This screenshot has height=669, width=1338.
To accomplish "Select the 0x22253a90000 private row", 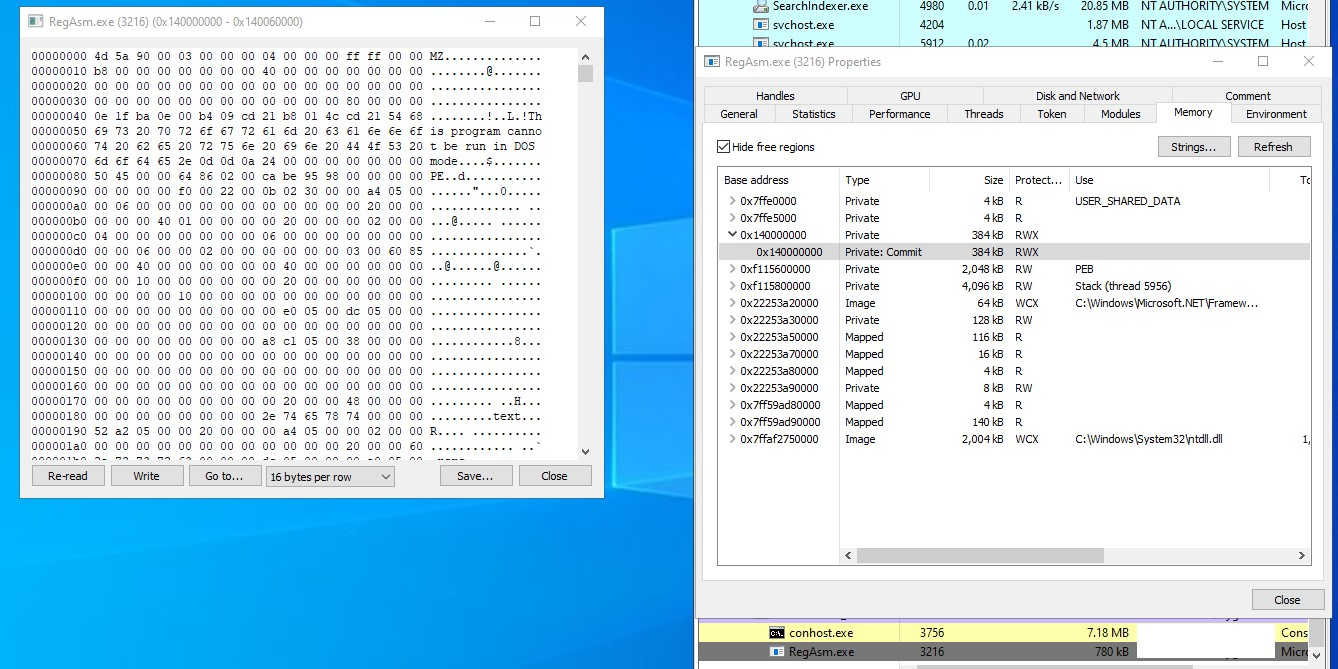I will [1014, 388].
